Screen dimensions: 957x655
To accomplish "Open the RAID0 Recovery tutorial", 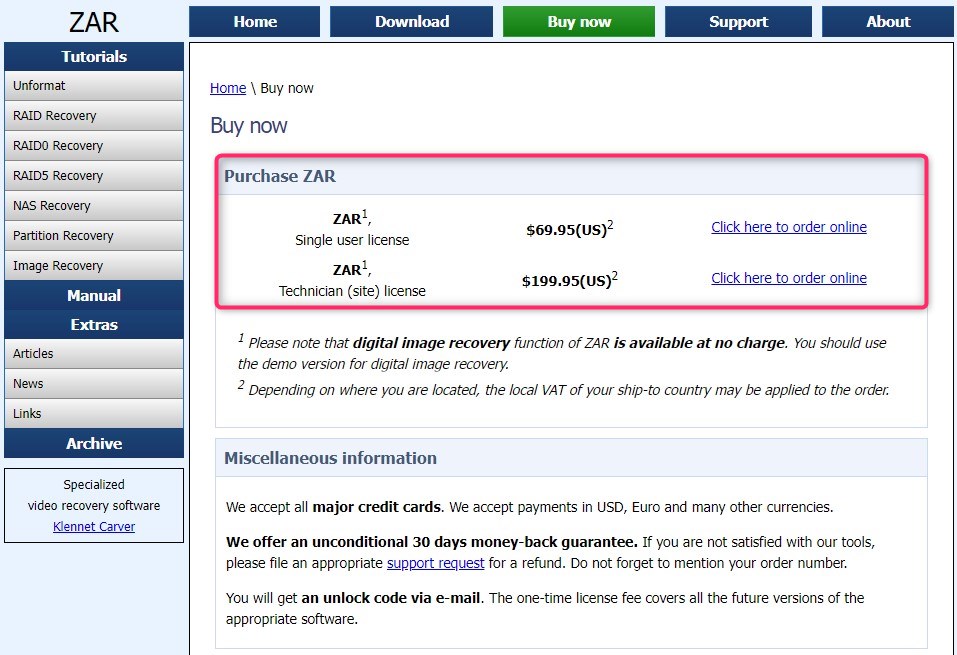I will pyautogui.click(x=94, y=145).
